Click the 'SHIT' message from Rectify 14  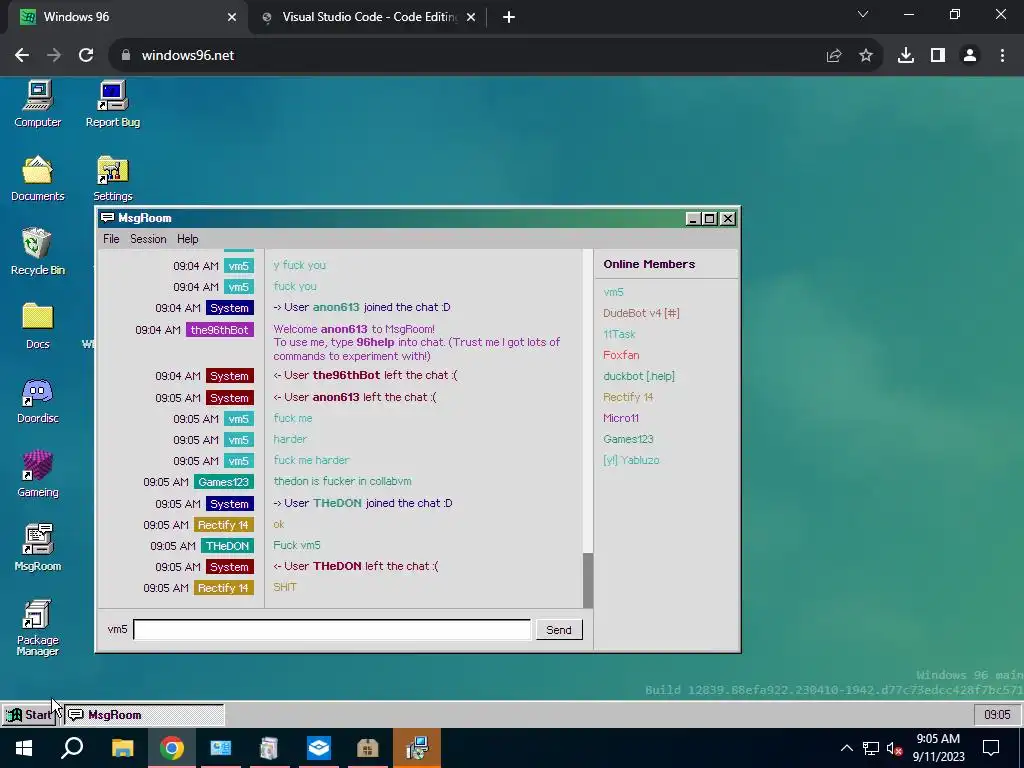click(285, 587)
